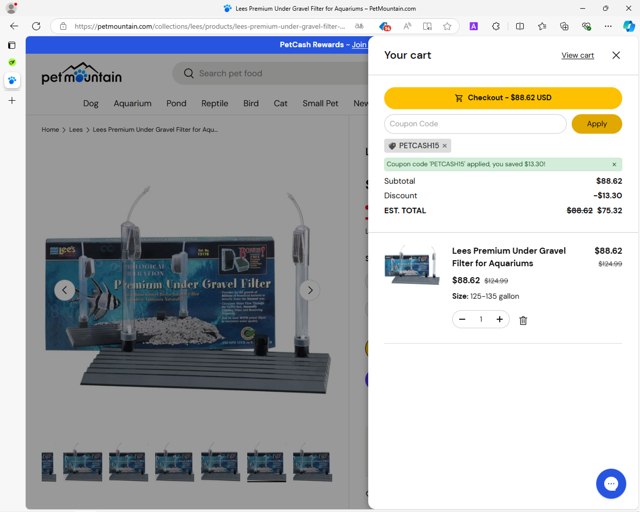Click the search magnifier icon

[x=188, y=73]
